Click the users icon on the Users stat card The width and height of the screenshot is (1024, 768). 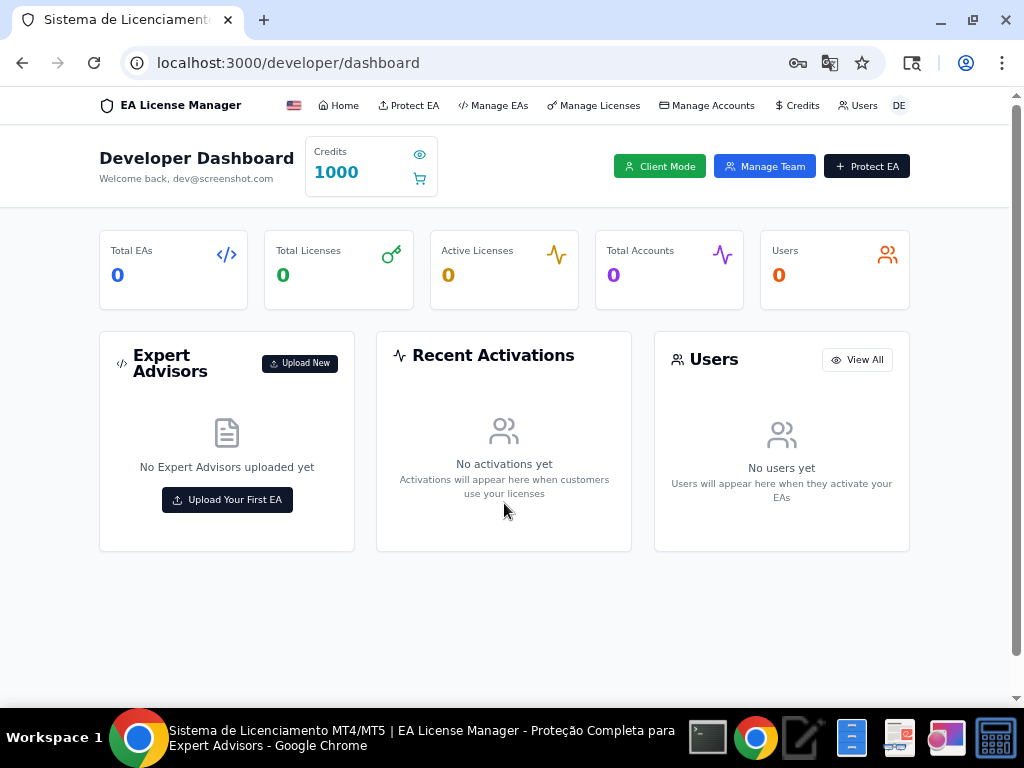(x=887, y=254)
